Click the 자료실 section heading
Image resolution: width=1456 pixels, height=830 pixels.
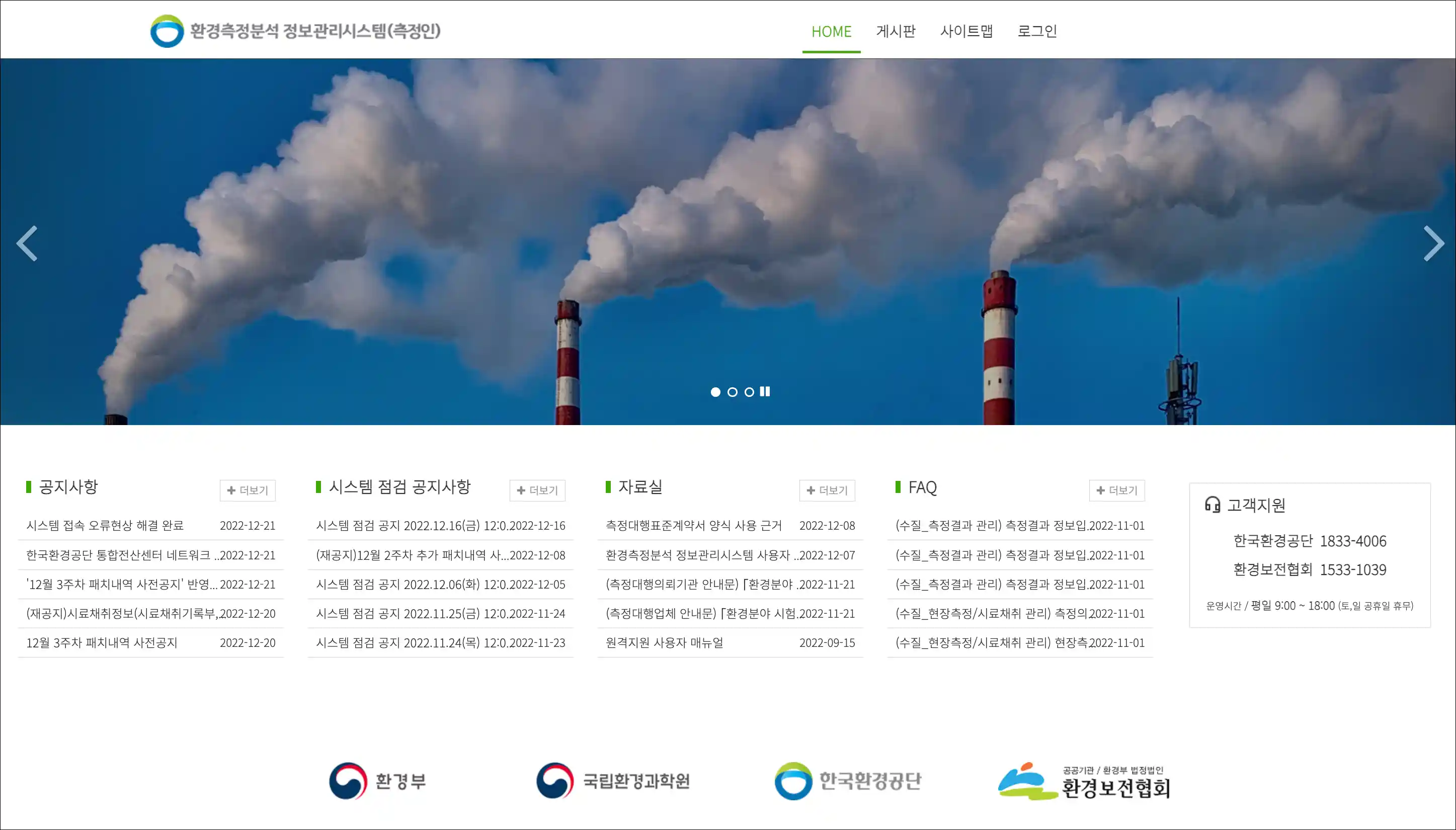pos(640,487)
